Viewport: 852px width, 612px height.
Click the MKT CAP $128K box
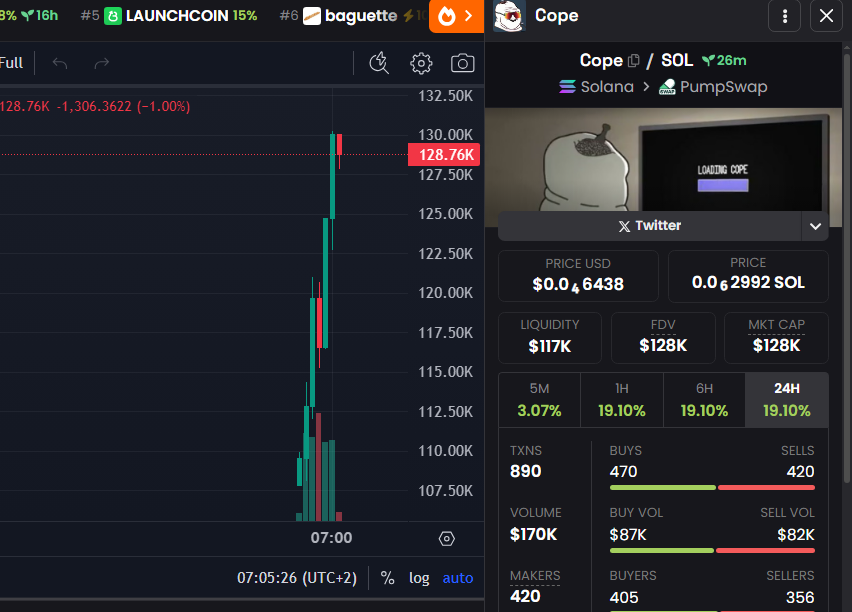(x=776, y=338)
